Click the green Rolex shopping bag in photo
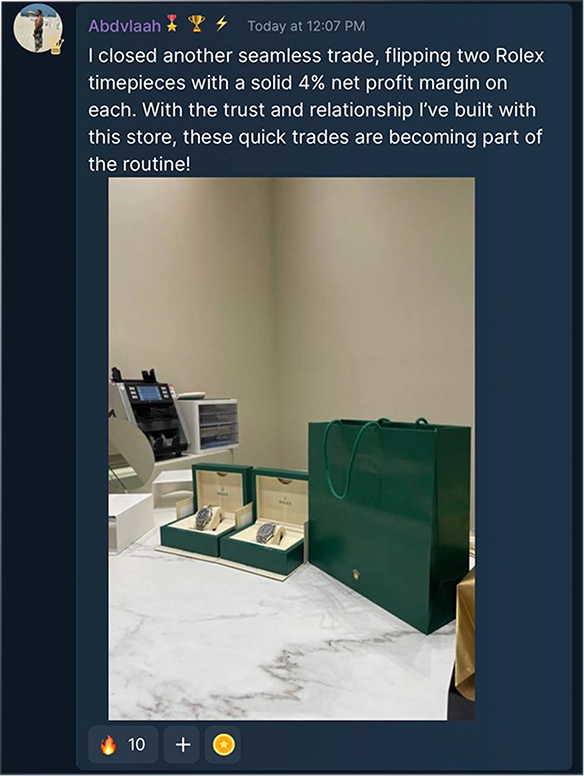Screen dimensions: 584x776 [389, 525]
